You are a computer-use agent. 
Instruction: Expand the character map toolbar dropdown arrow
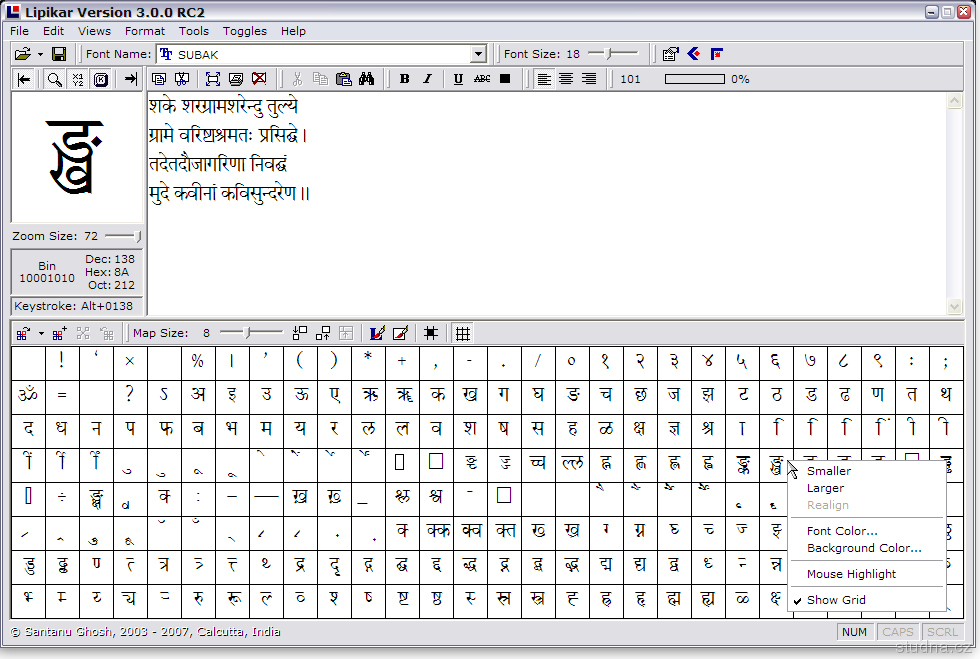click(x=40, y=334)
